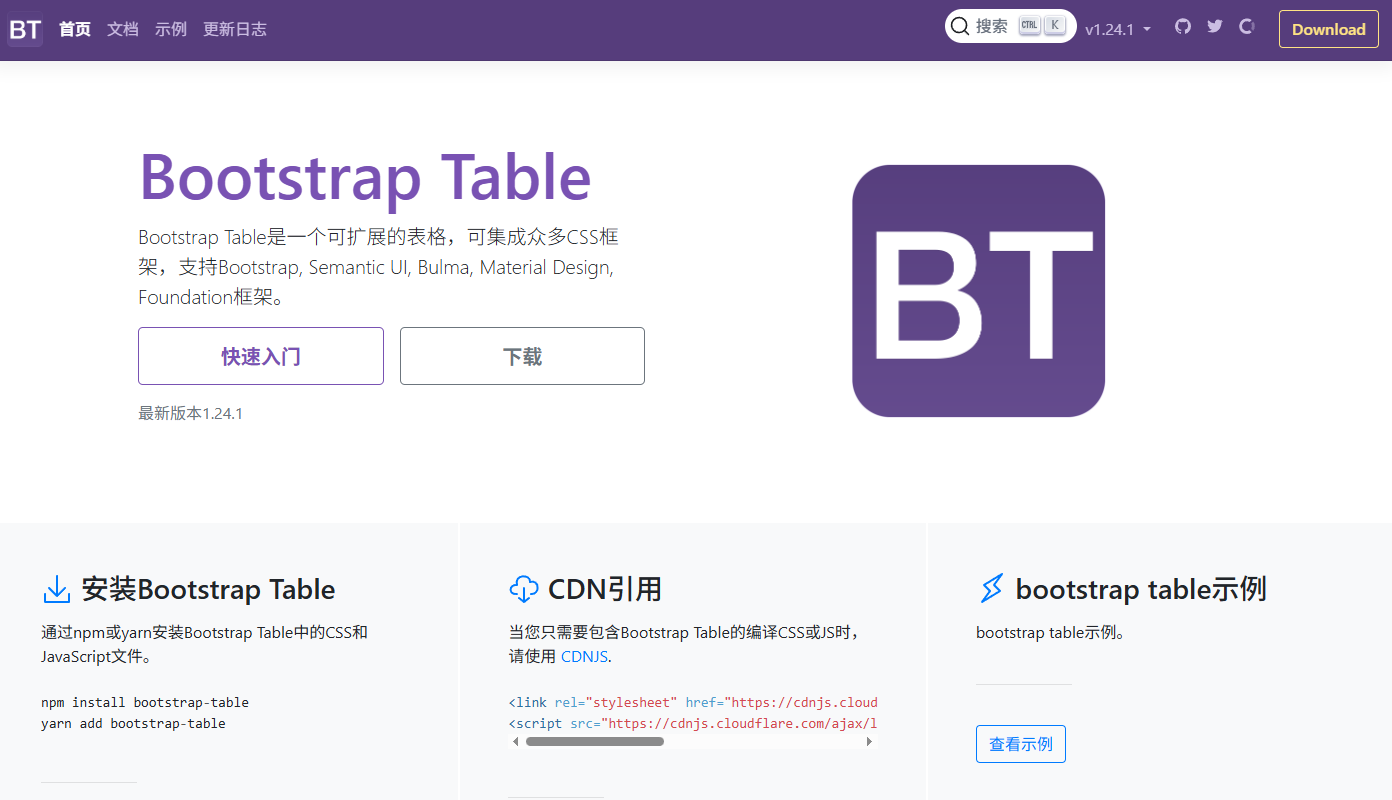
Task: Click the 下载 button
Action: click(522, 356)
